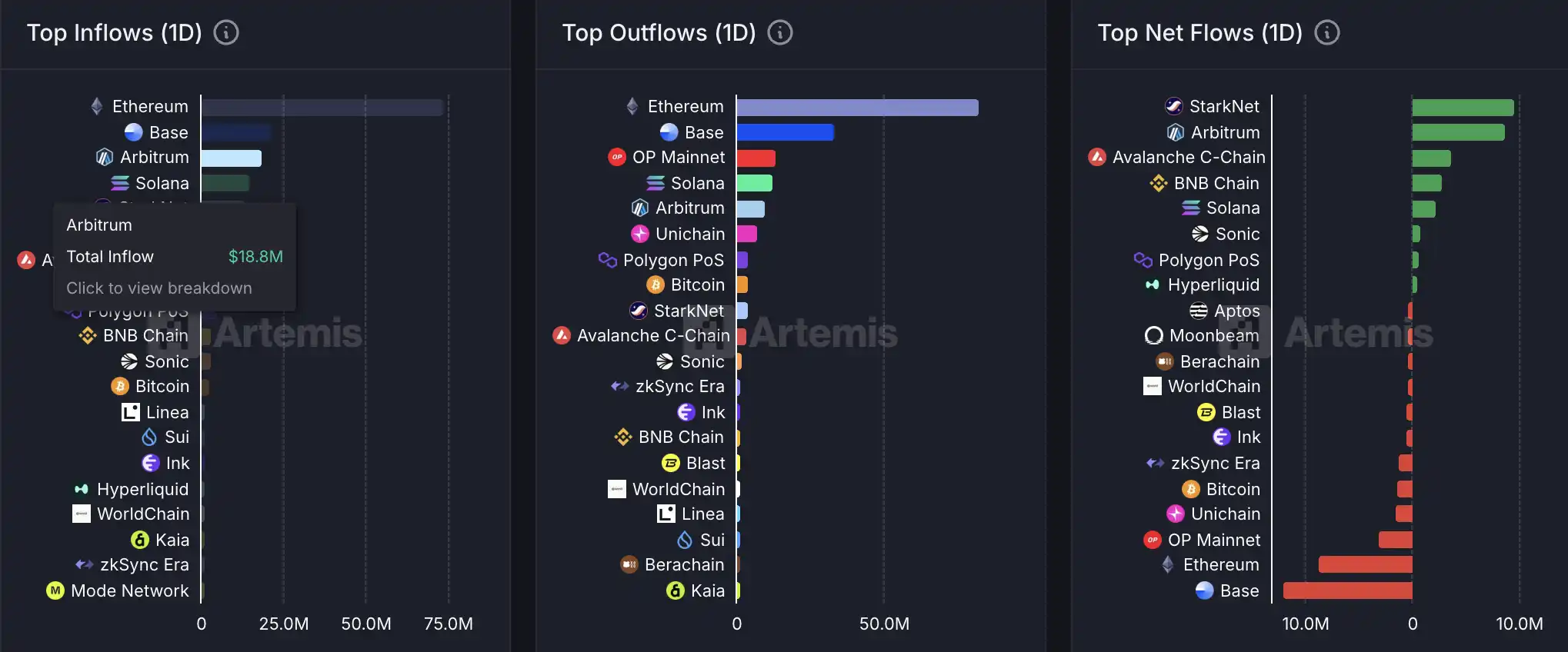Click the Moonbeam logo in Net Flows chart
This screenshot has height=652, width=1568.
(x=1154, y=335)
